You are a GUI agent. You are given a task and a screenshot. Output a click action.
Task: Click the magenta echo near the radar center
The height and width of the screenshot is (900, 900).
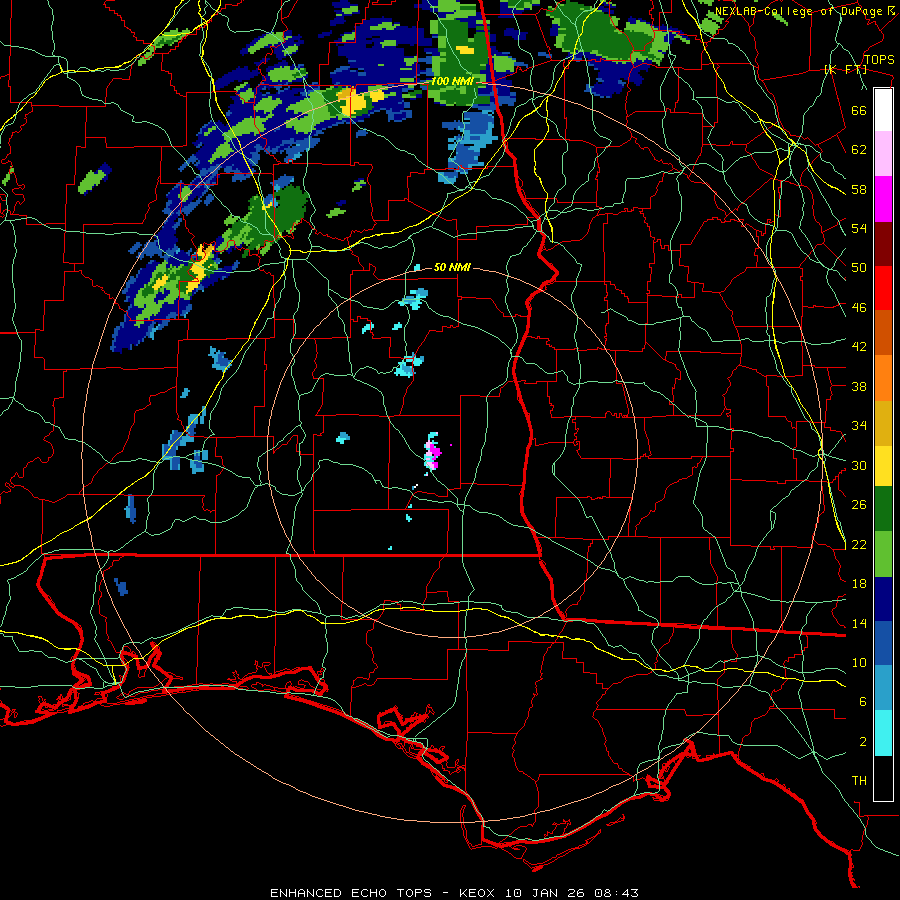(433, 453)
